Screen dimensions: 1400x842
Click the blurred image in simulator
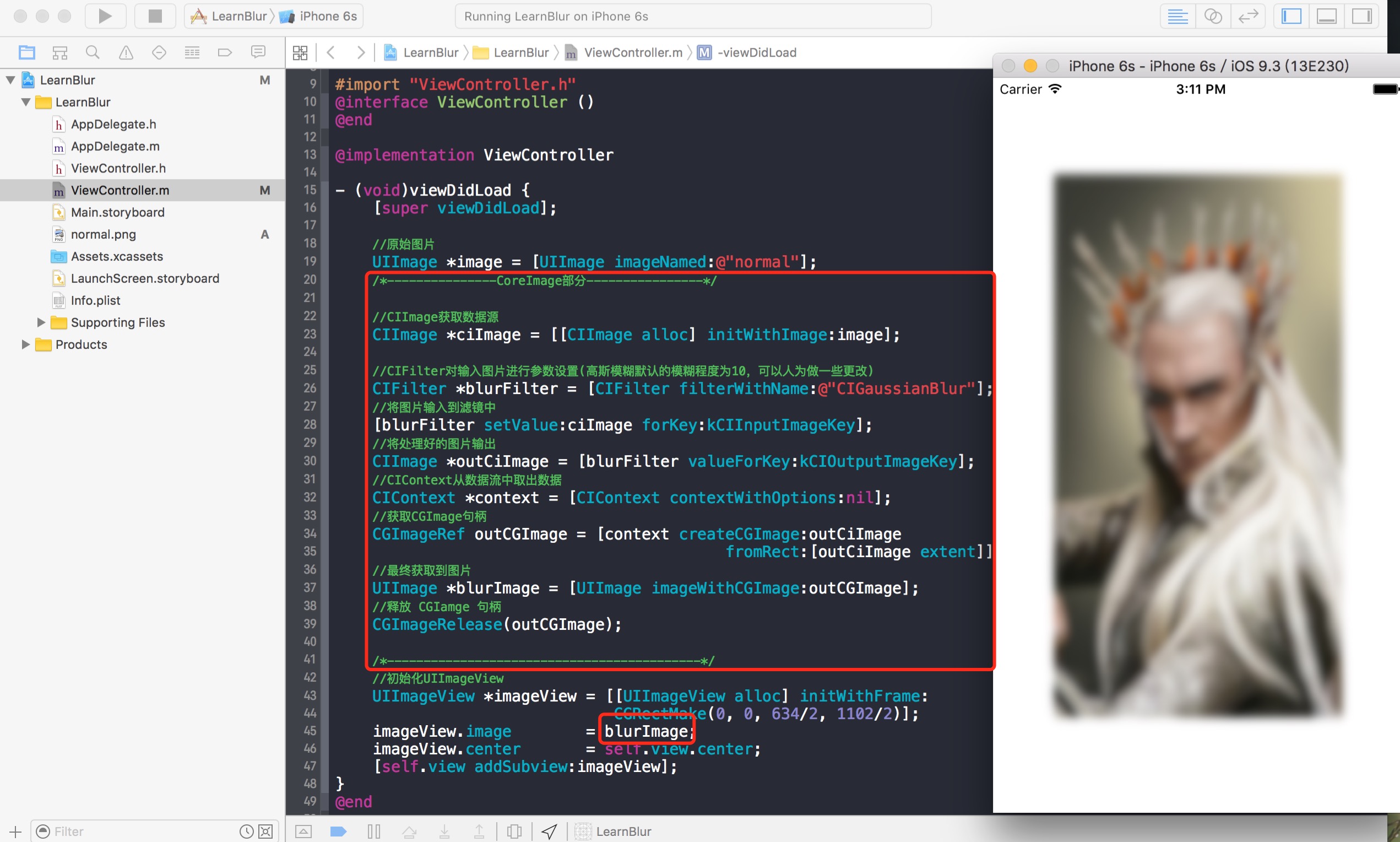[x=1197, y=445]
